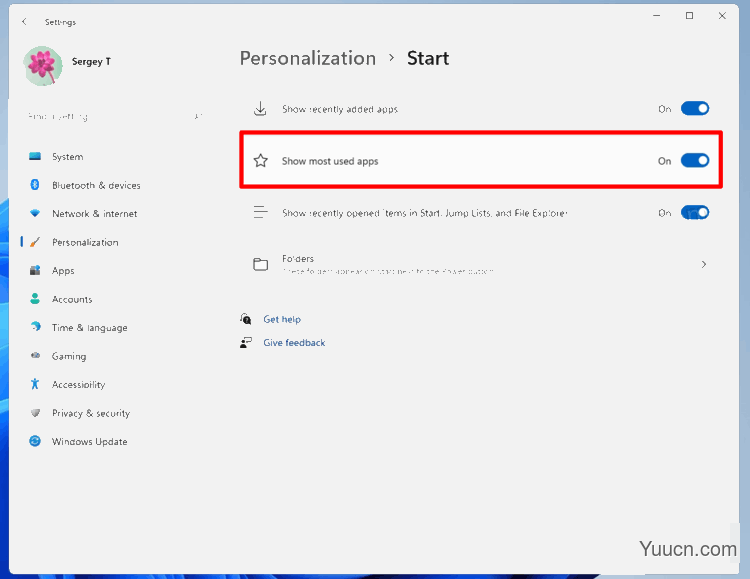Click the list icon for recently opened items
This screenshot has height=579, width=750.
[x=260, y=212]
